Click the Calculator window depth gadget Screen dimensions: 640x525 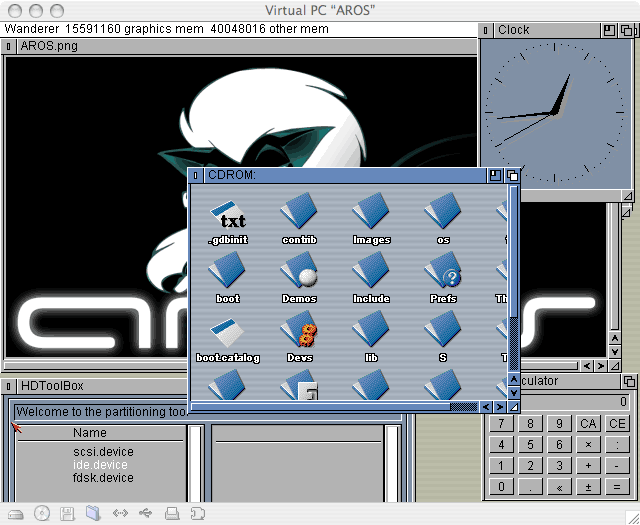click(629, 381)
